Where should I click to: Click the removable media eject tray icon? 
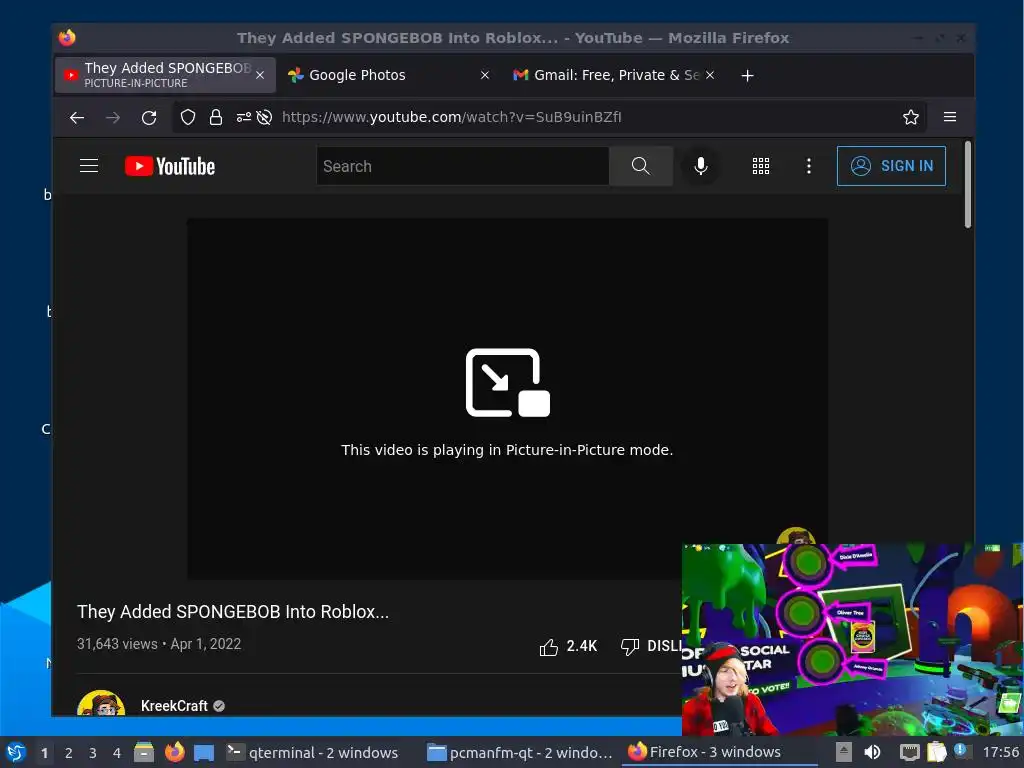pos(844,752)
